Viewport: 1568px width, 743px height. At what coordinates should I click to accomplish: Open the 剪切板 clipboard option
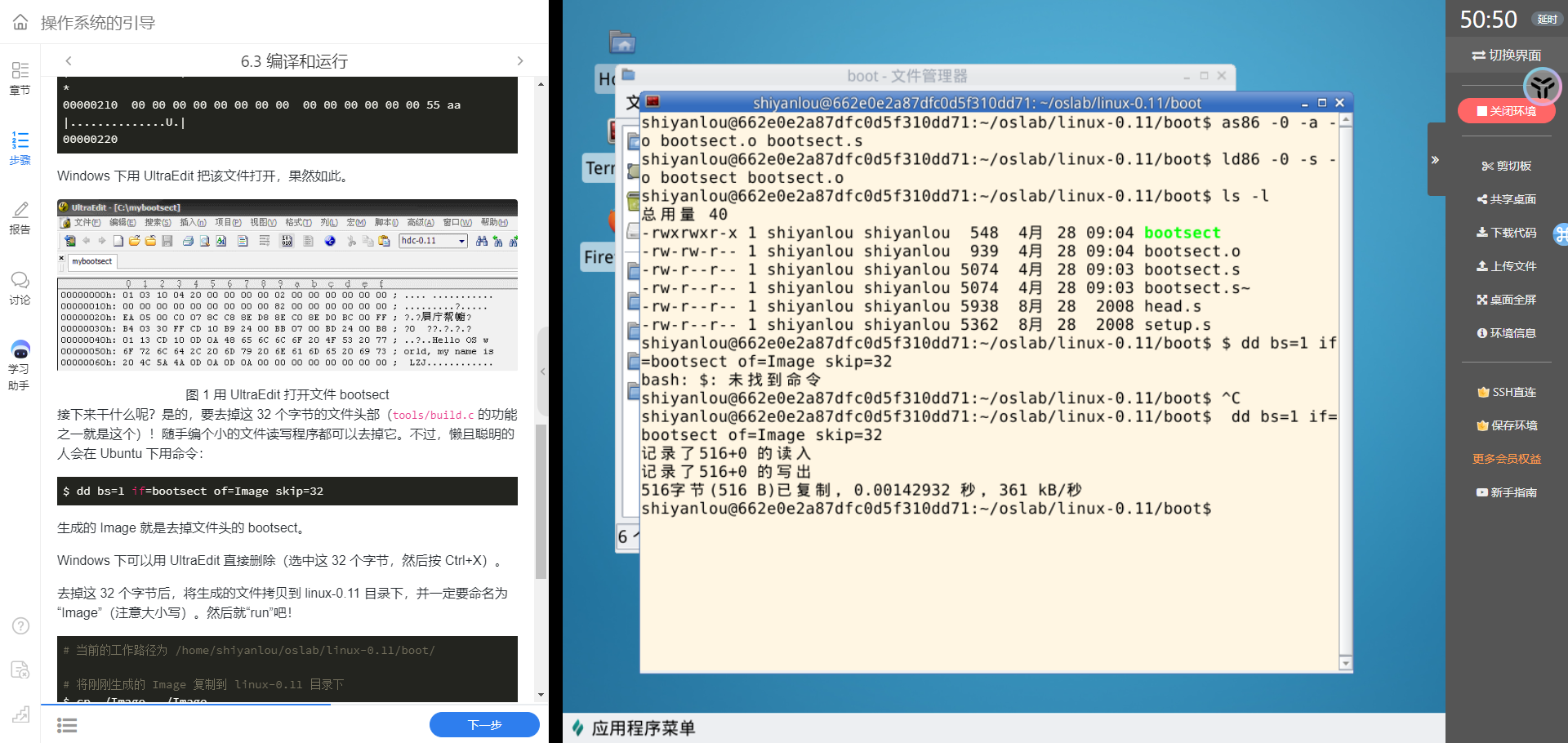point(1506,166)
